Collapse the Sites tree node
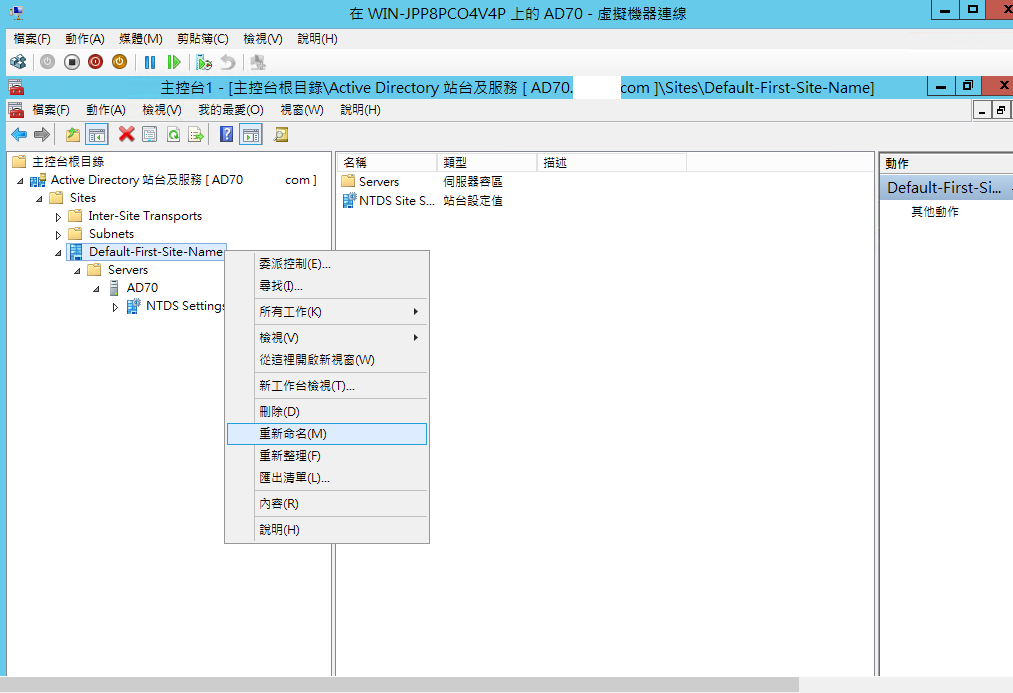This screenshot has width=1013, height=693. point(39,199)
